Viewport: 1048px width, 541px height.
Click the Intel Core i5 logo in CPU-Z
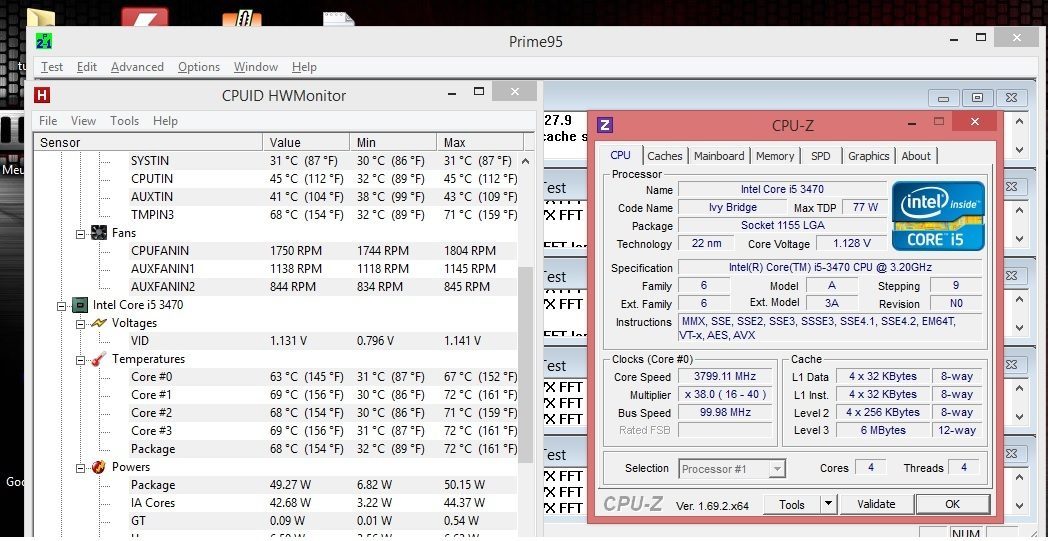pos(938,216)
